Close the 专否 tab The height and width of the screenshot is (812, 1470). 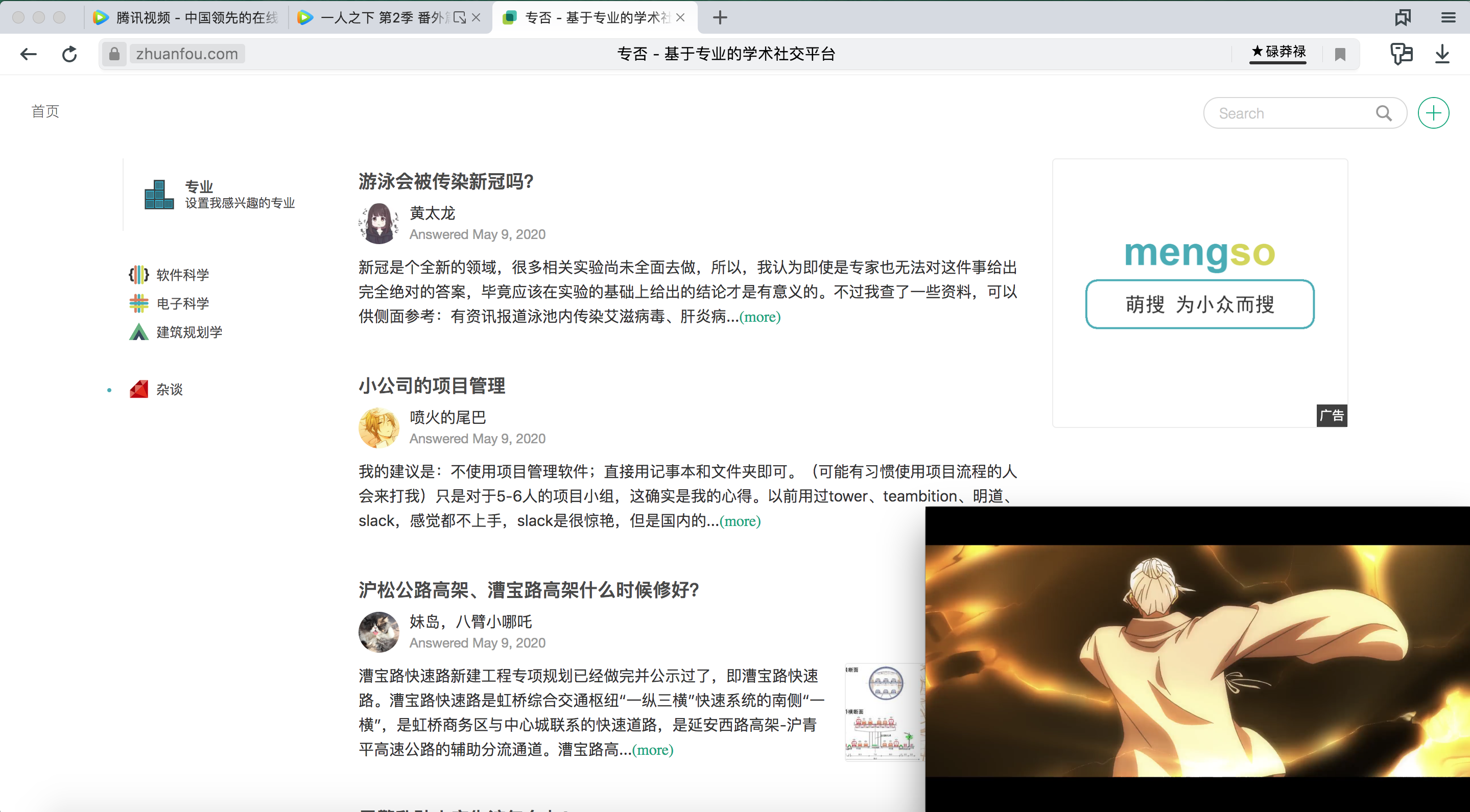(x=680, y=18)
